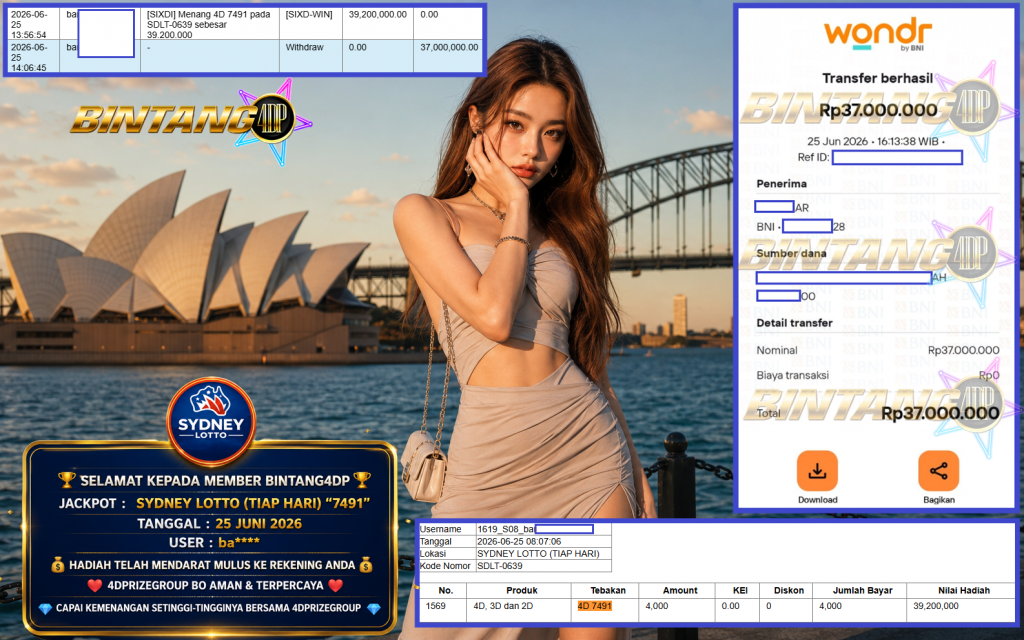Select the bold Rp37.000.000 Total value
The width and height of the screenshot is (1024, 640).
pyautogui.click(x=940, y=413)
